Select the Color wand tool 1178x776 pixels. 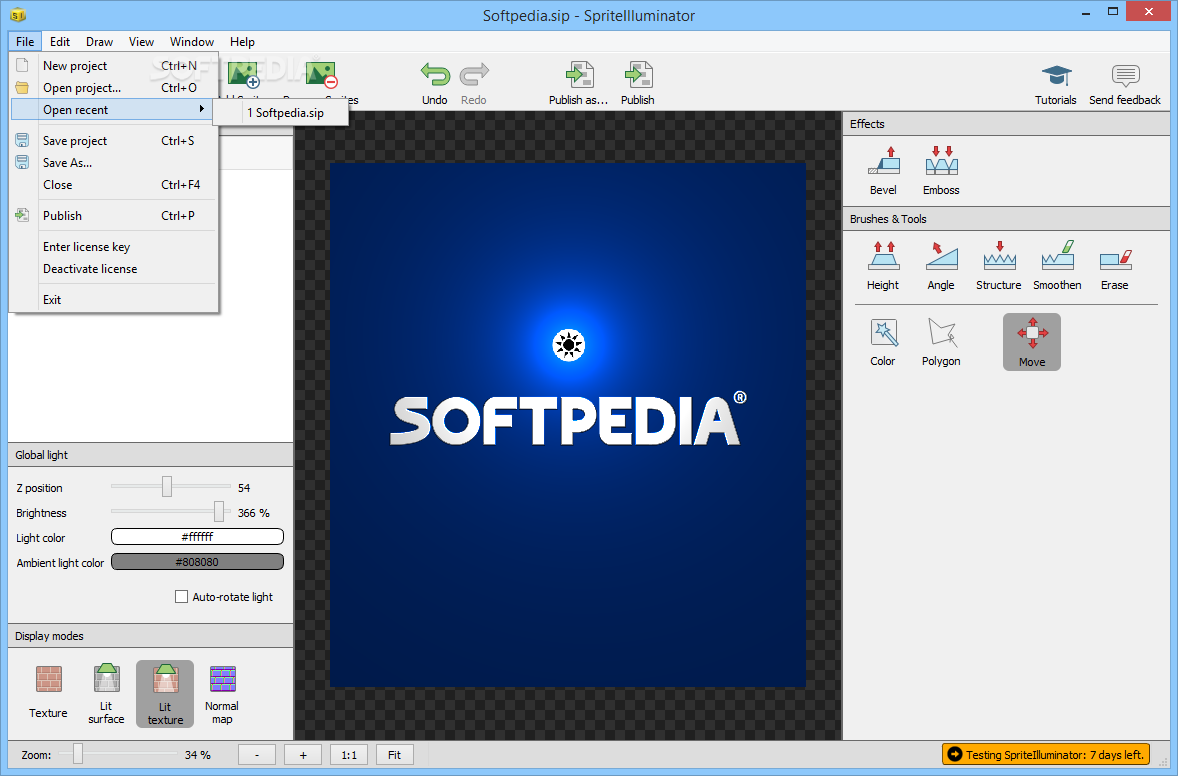pyautogui.click(x=883, y=343)
